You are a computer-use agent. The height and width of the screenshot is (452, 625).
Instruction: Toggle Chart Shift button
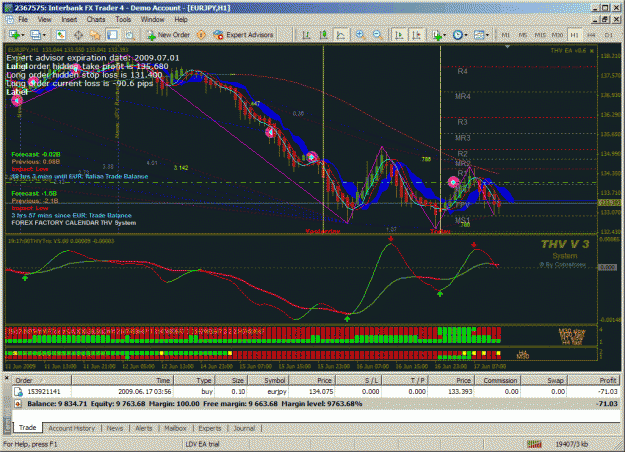(x=416, y=35)
